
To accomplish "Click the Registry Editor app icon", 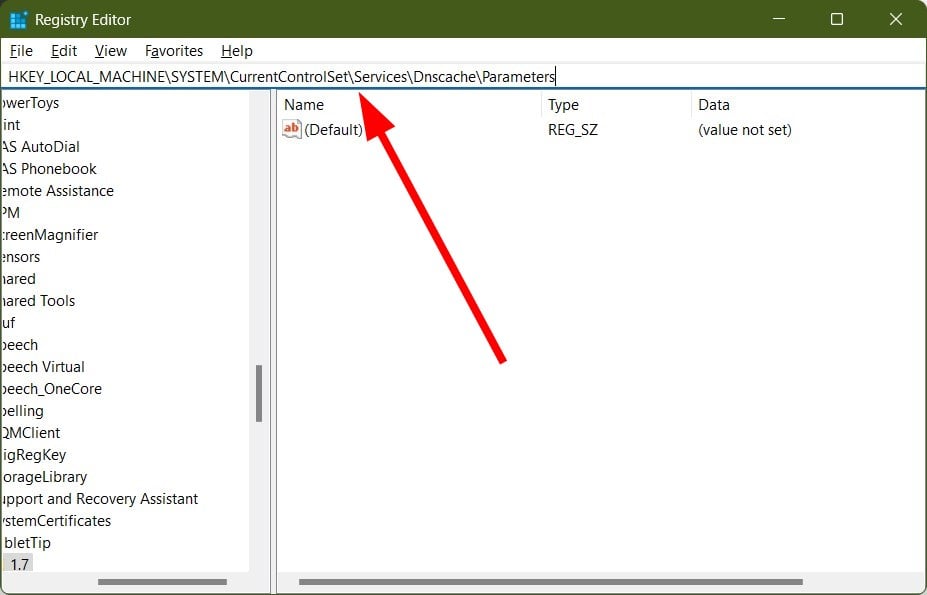I will pos(18,20).
